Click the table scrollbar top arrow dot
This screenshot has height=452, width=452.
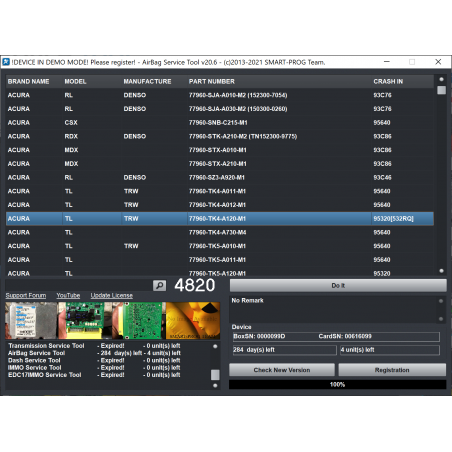pyautogui.click(x=441, y=79)
